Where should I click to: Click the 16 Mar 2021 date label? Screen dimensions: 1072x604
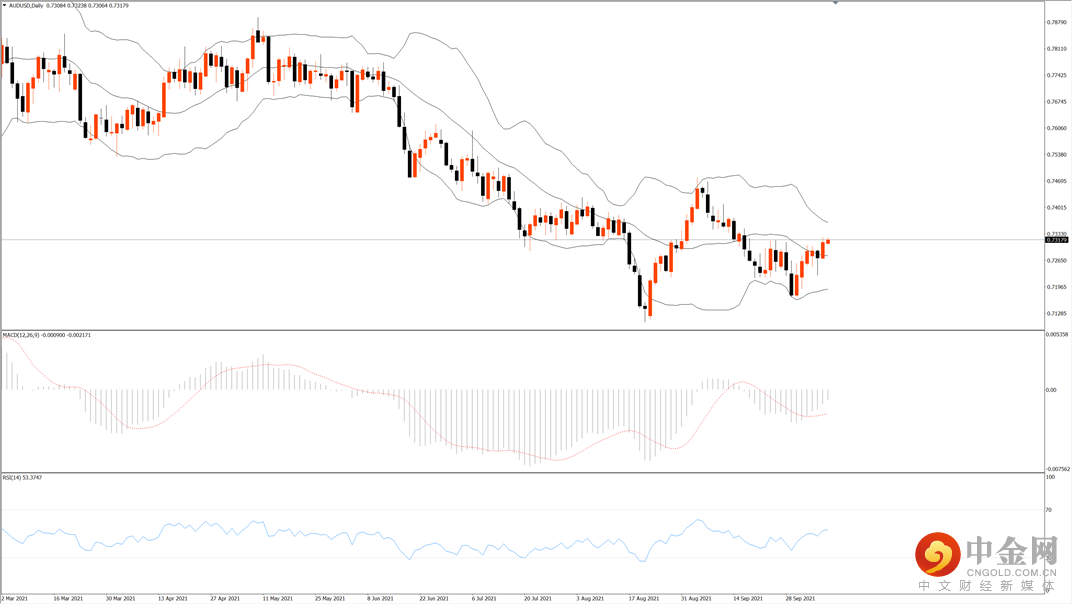coord(68,599)
